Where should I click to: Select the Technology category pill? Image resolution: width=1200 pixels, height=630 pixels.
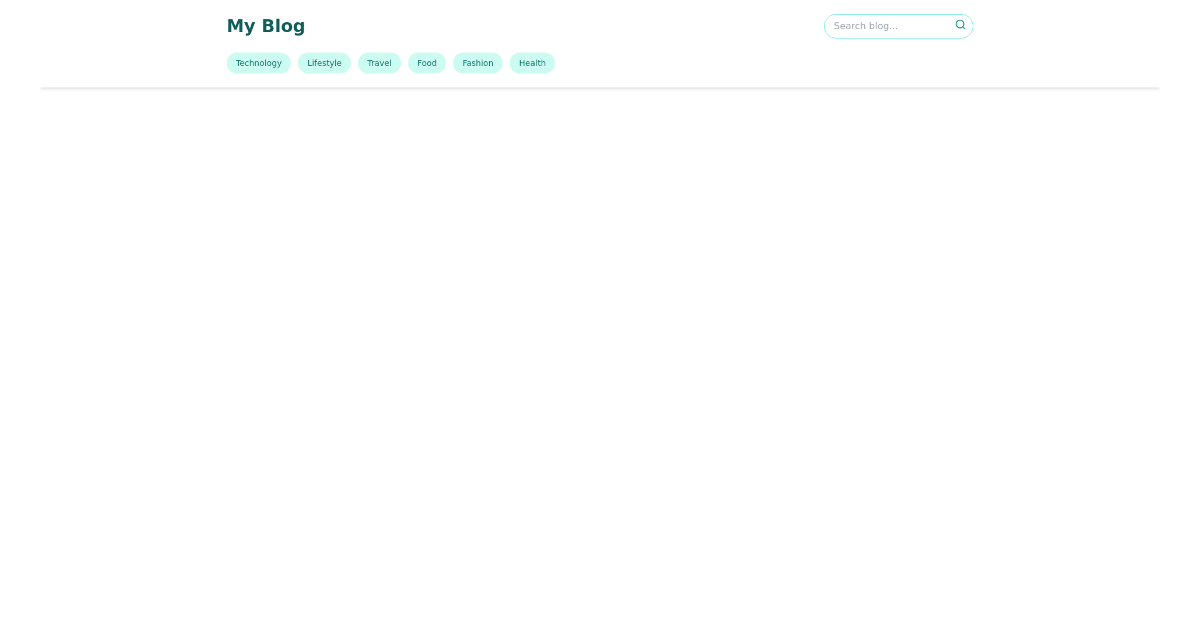point(258,63)
